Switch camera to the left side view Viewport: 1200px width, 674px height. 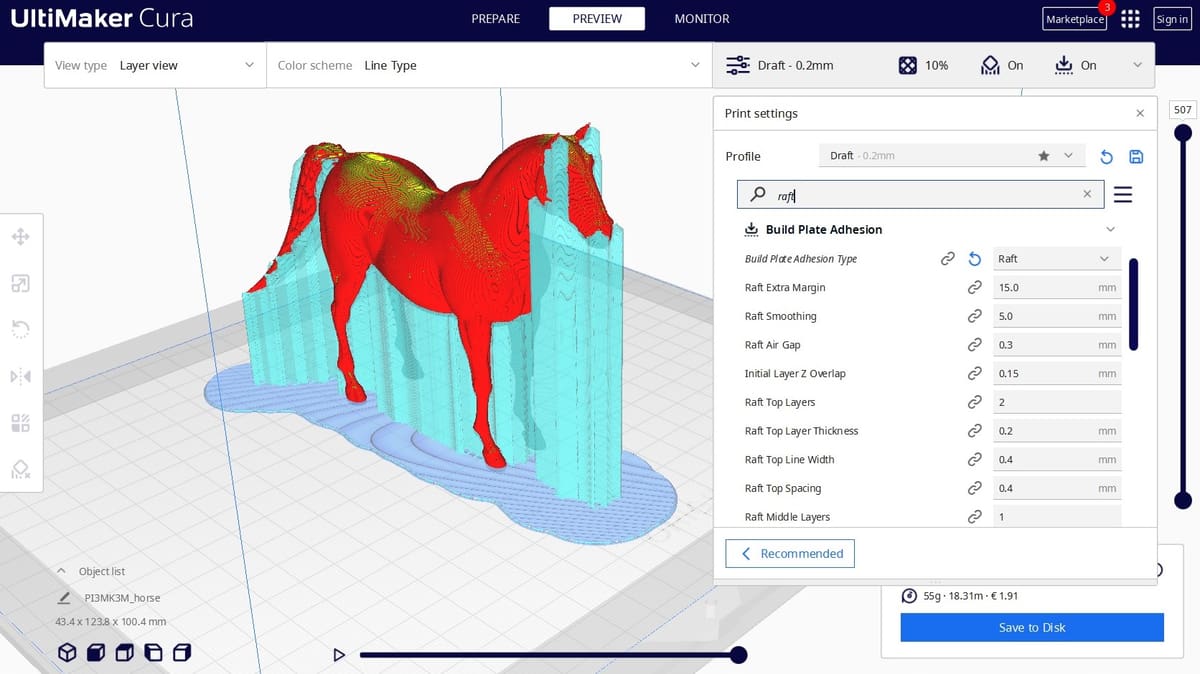154,653
